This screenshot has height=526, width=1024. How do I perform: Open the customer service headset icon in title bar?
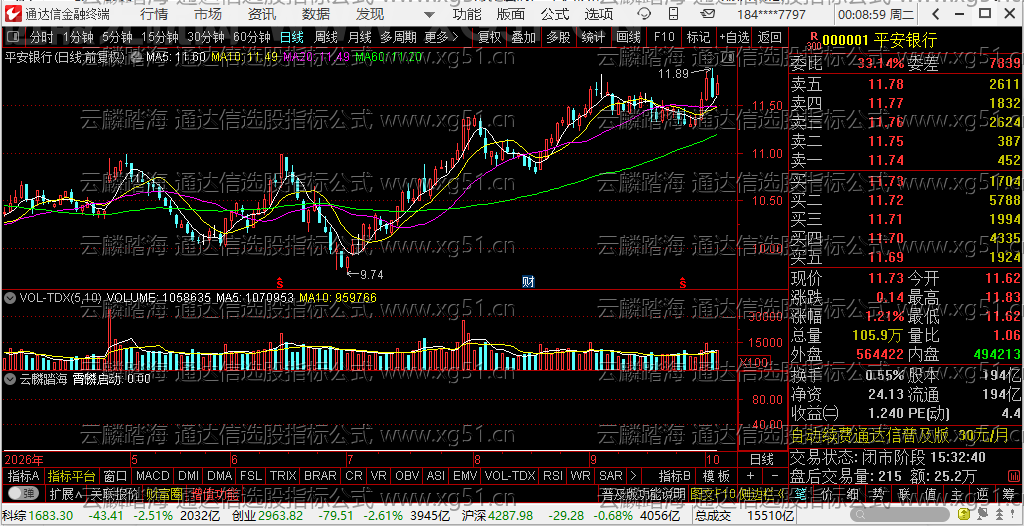[x=645, y=14]
